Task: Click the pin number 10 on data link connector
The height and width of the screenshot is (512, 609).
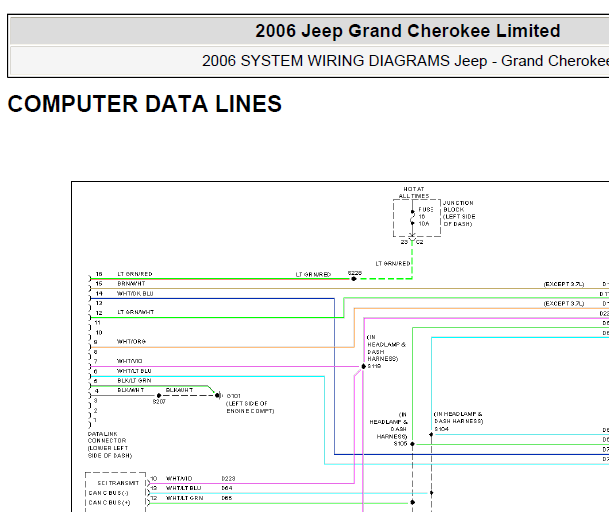Action: 99,333
